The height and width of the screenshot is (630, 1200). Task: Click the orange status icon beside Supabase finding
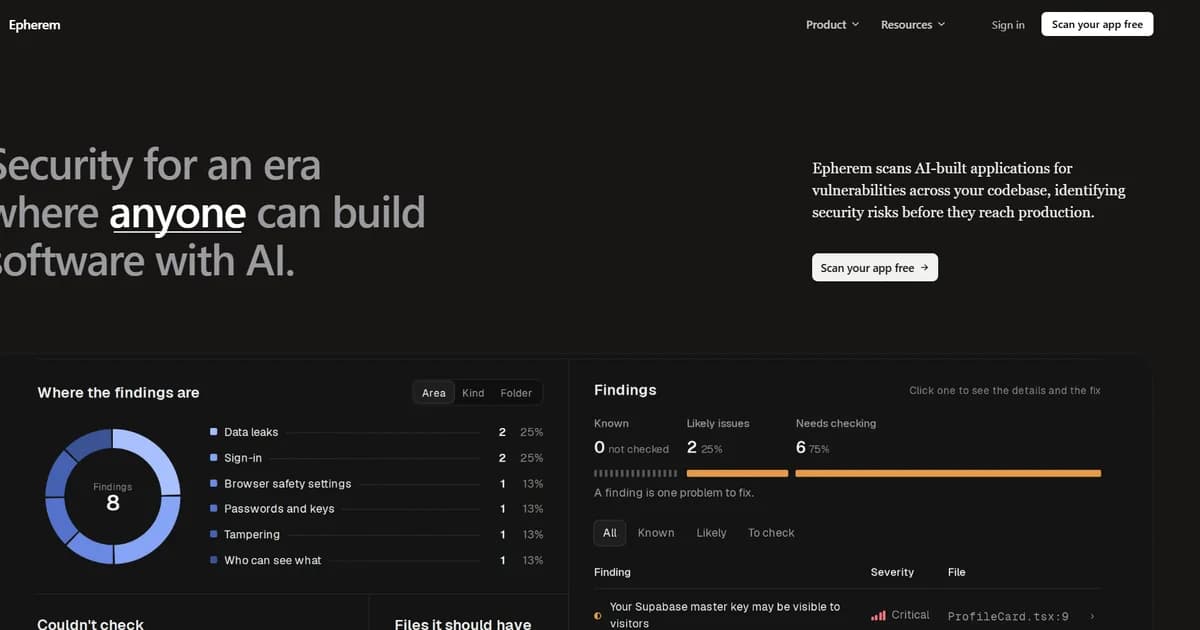click(x=598, y=616)
